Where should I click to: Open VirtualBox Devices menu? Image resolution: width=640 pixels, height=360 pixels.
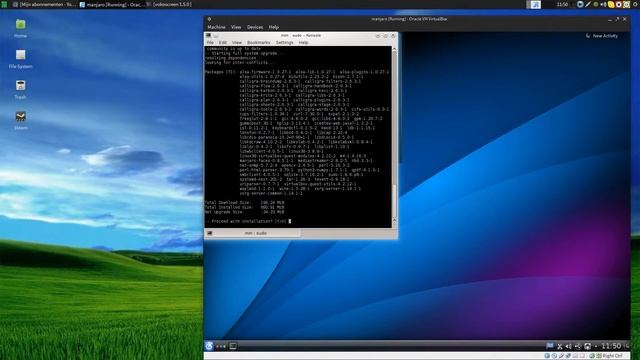[x=255, y=27]
